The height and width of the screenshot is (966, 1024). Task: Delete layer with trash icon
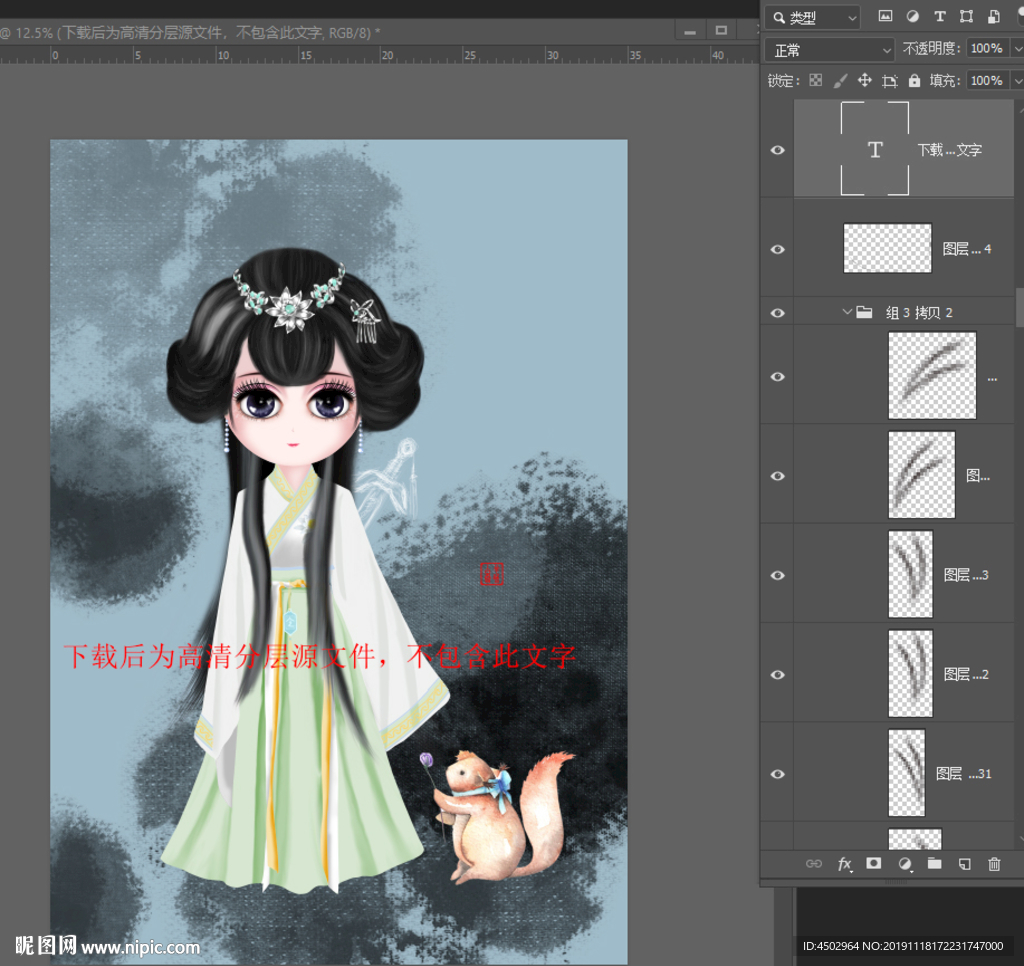pos(994,864)
